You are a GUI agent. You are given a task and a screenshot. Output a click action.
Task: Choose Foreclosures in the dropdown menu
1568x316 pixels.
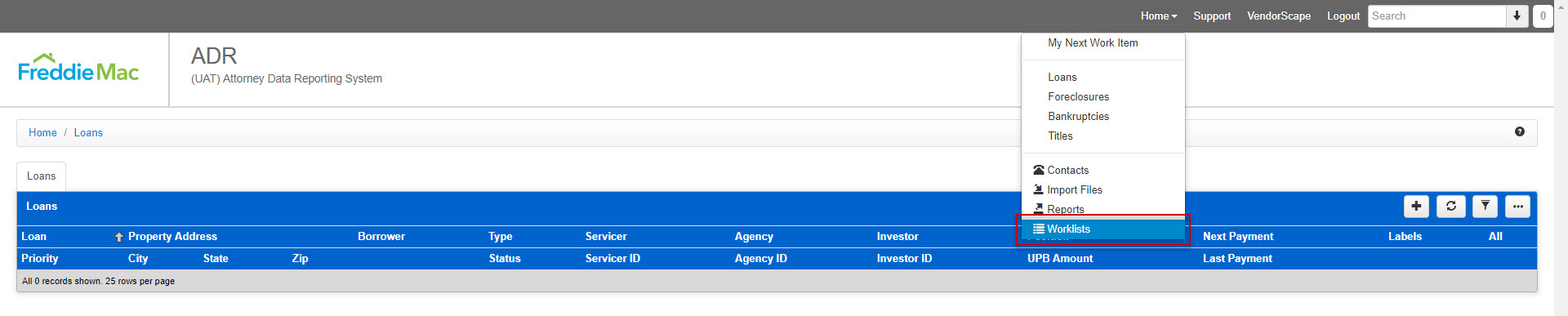tap(1079, 96)
